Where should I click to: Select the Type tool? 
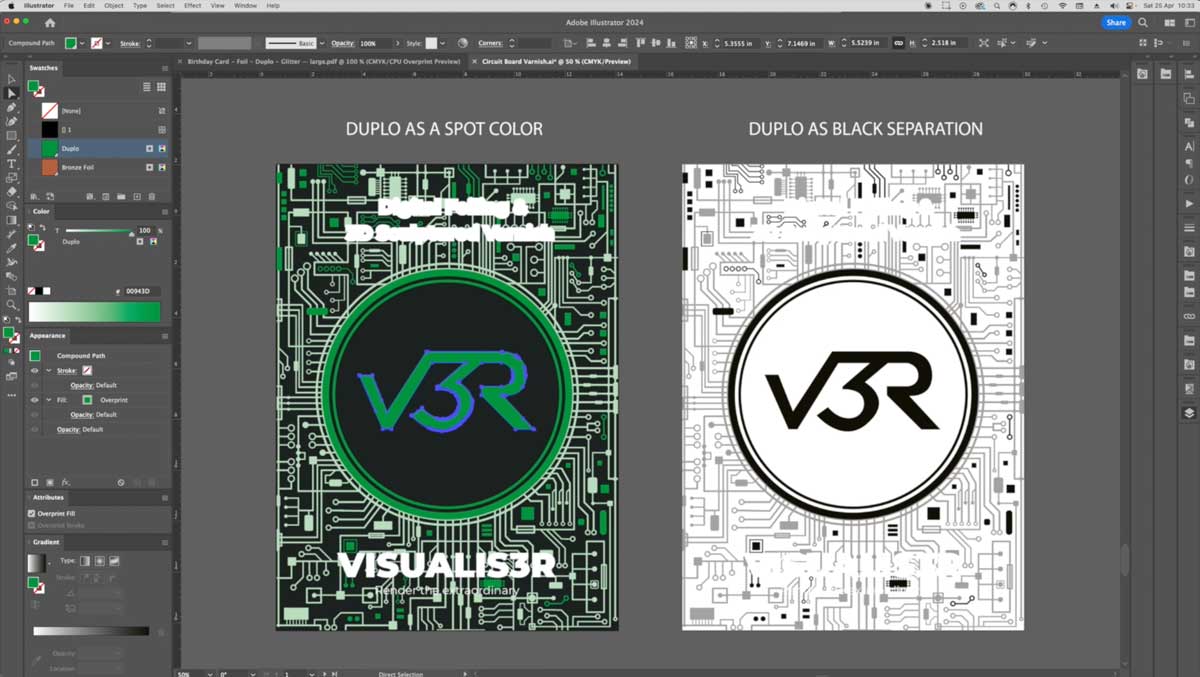pyautogui.click(x=12, y=163)
